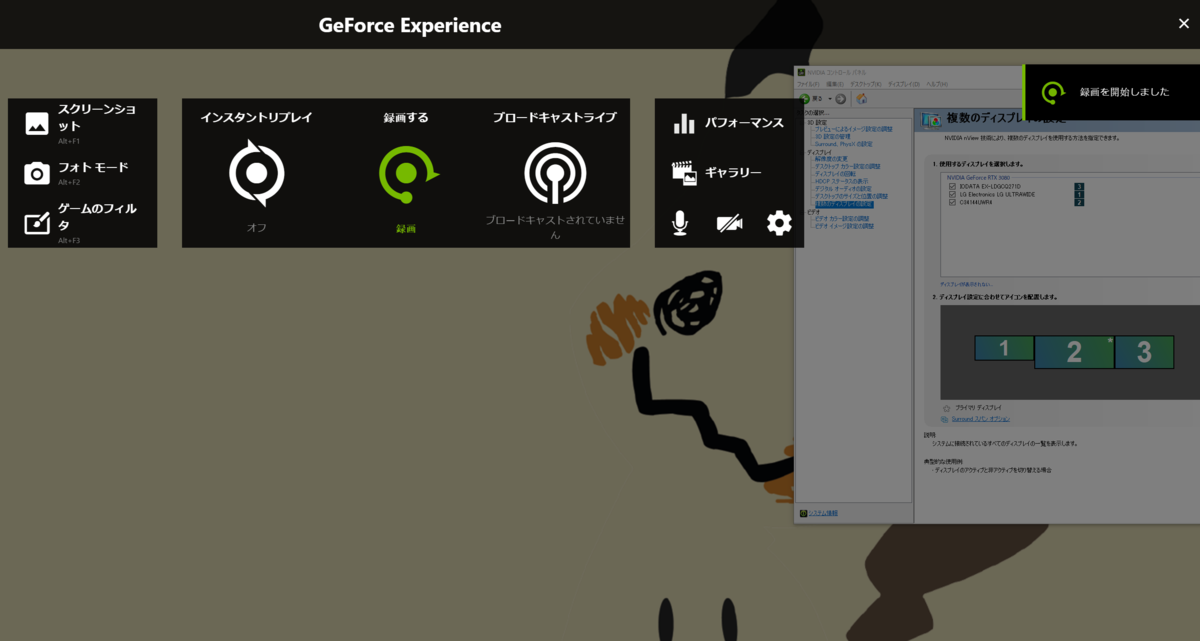
Task: Collapse the ディスプレイ tree category
Action: (804, 151)
